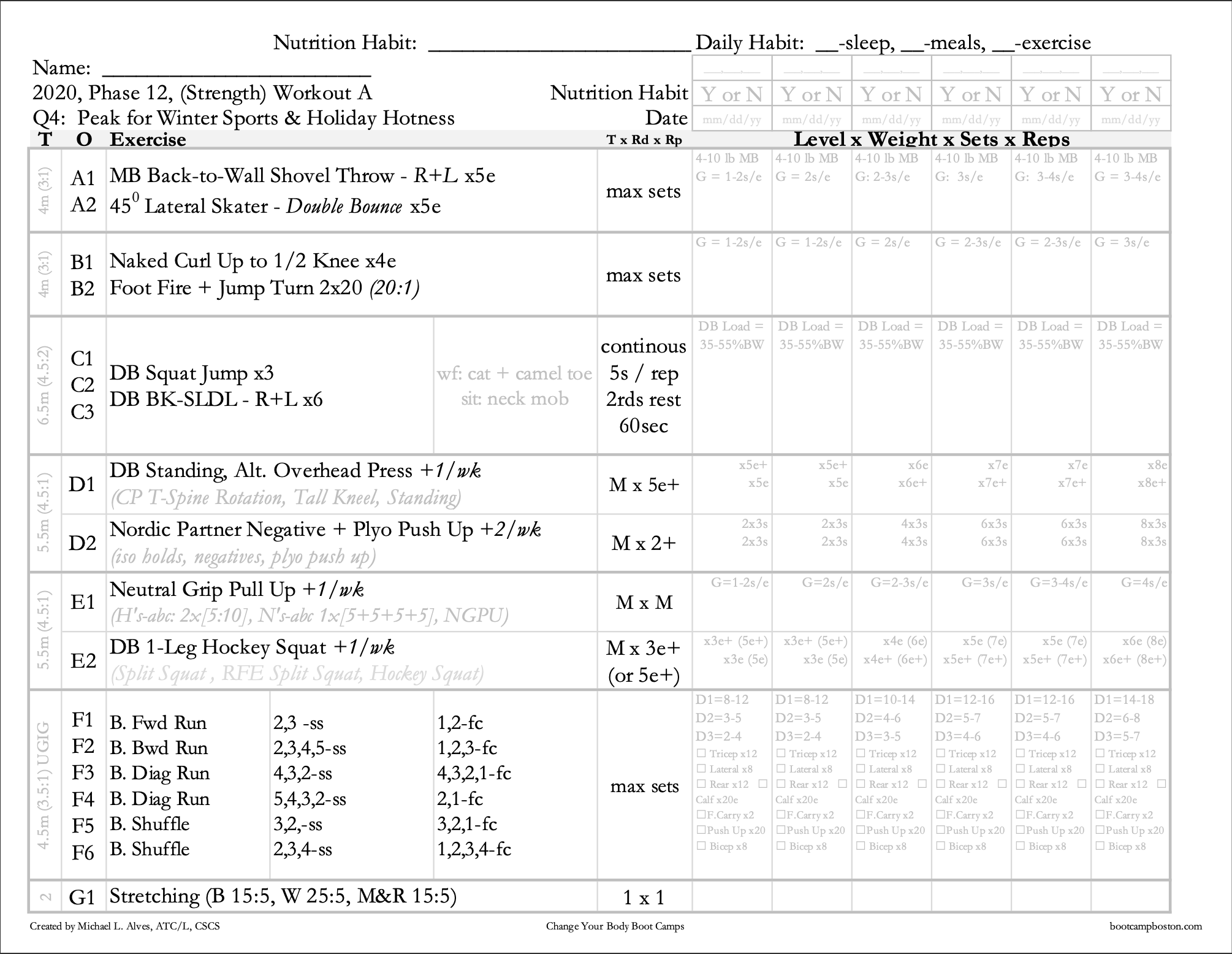Click 'D2=6-8' cell
The image size is (1232, 954).
click(1117, 718)
